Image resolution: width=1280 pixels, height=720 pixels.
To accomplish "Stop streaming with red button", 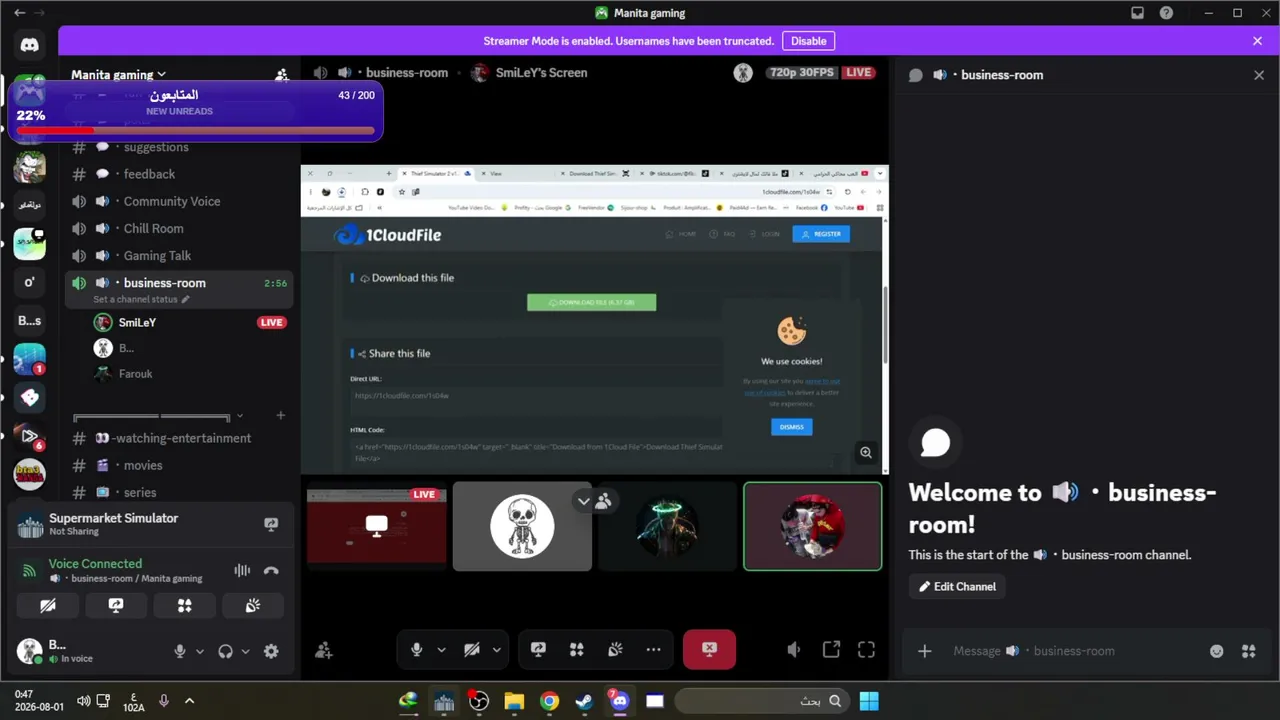I will point(709,650).
